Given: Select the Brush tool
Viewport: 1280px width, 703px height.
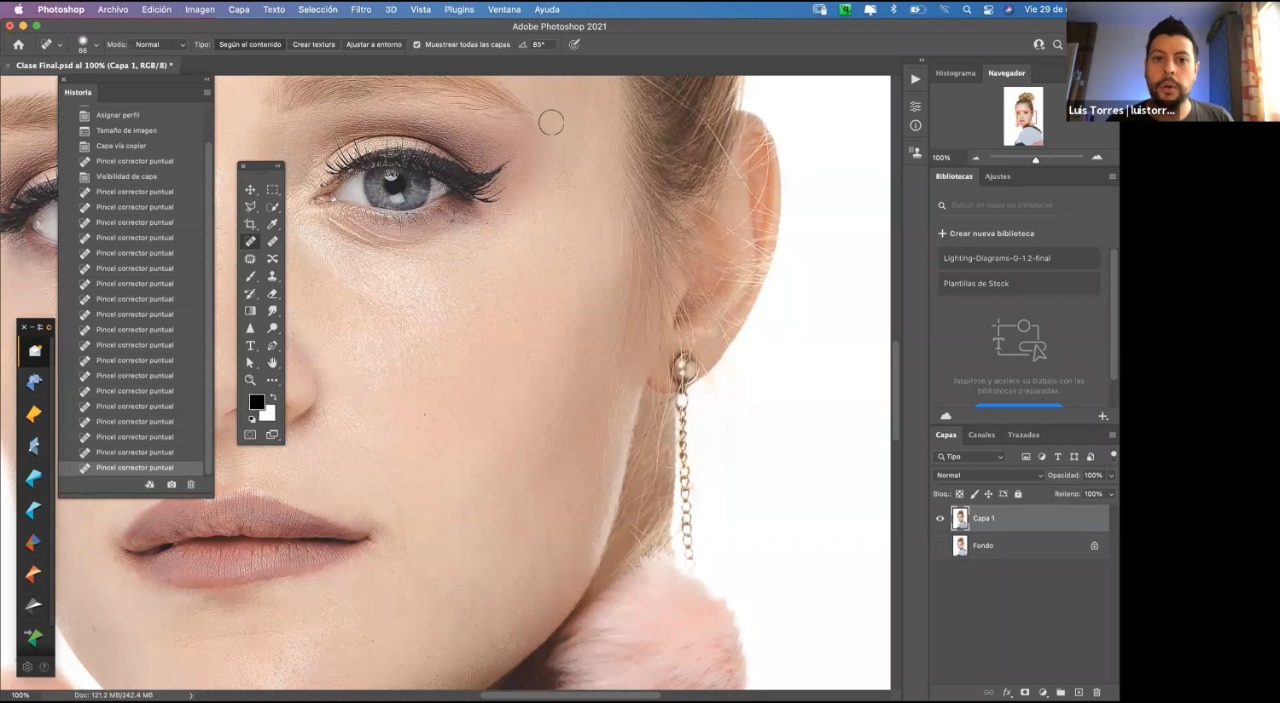Looking at the screenshot, I should tap(250, 276).
